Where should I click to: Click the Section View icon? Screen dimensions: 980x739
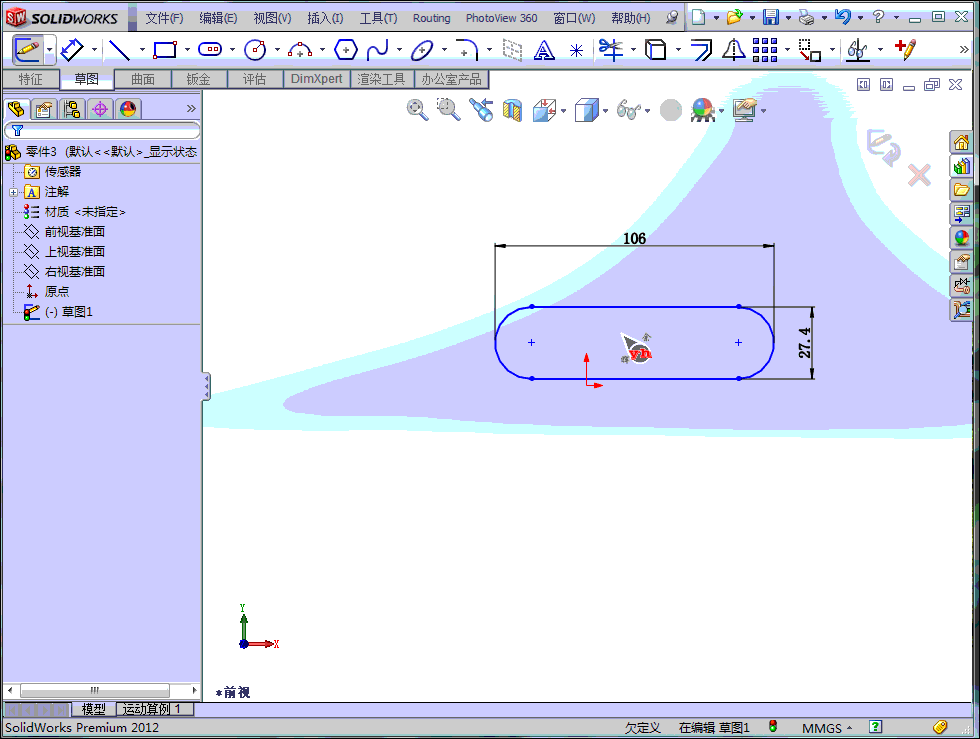512,111
